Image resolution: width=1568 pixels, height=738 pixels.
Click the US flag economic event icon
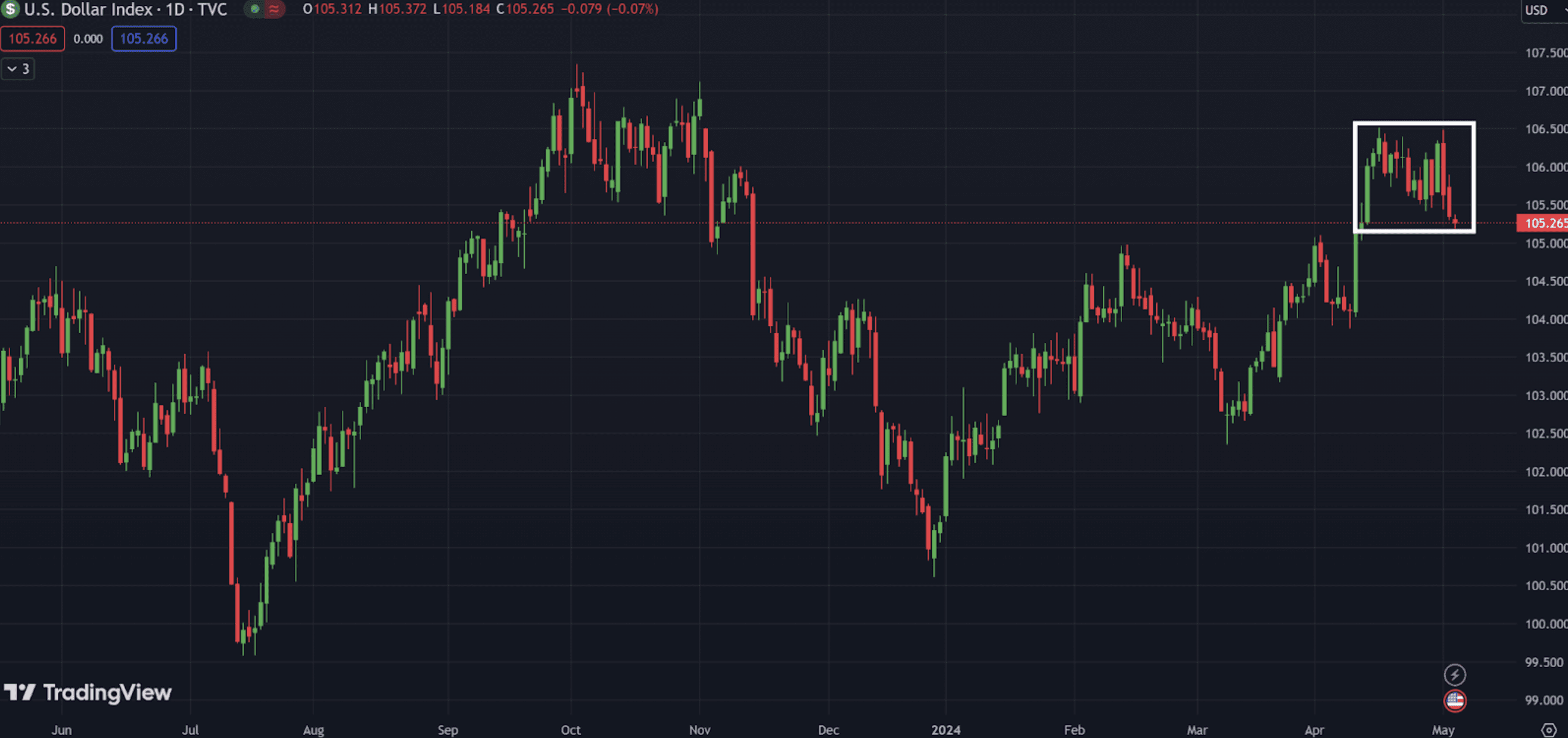1454,701
